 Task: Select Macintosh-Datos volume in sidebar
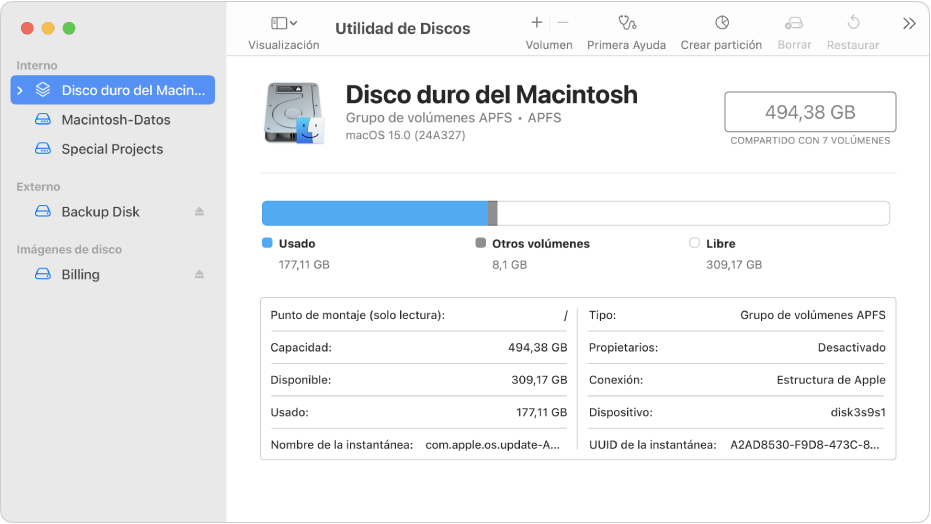(113, 120)
